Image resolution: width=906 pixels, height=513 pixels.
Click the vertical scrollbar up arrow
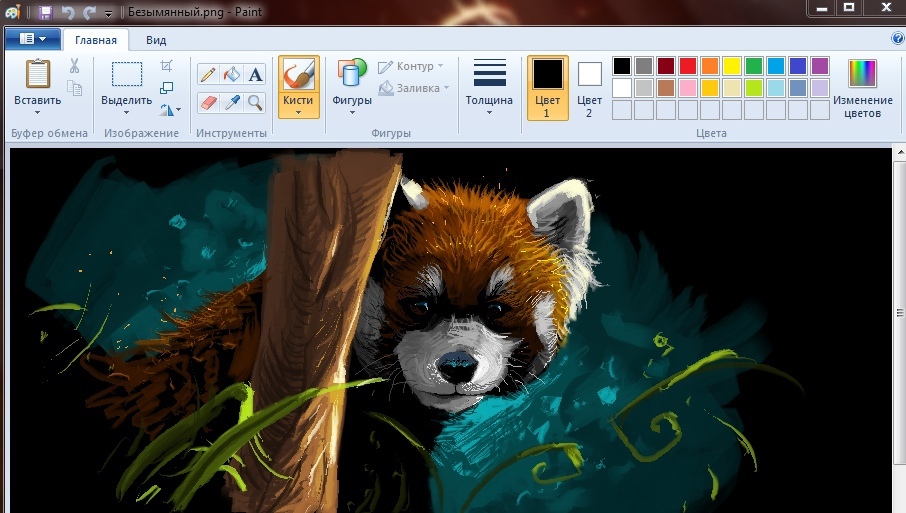point(900,153)
